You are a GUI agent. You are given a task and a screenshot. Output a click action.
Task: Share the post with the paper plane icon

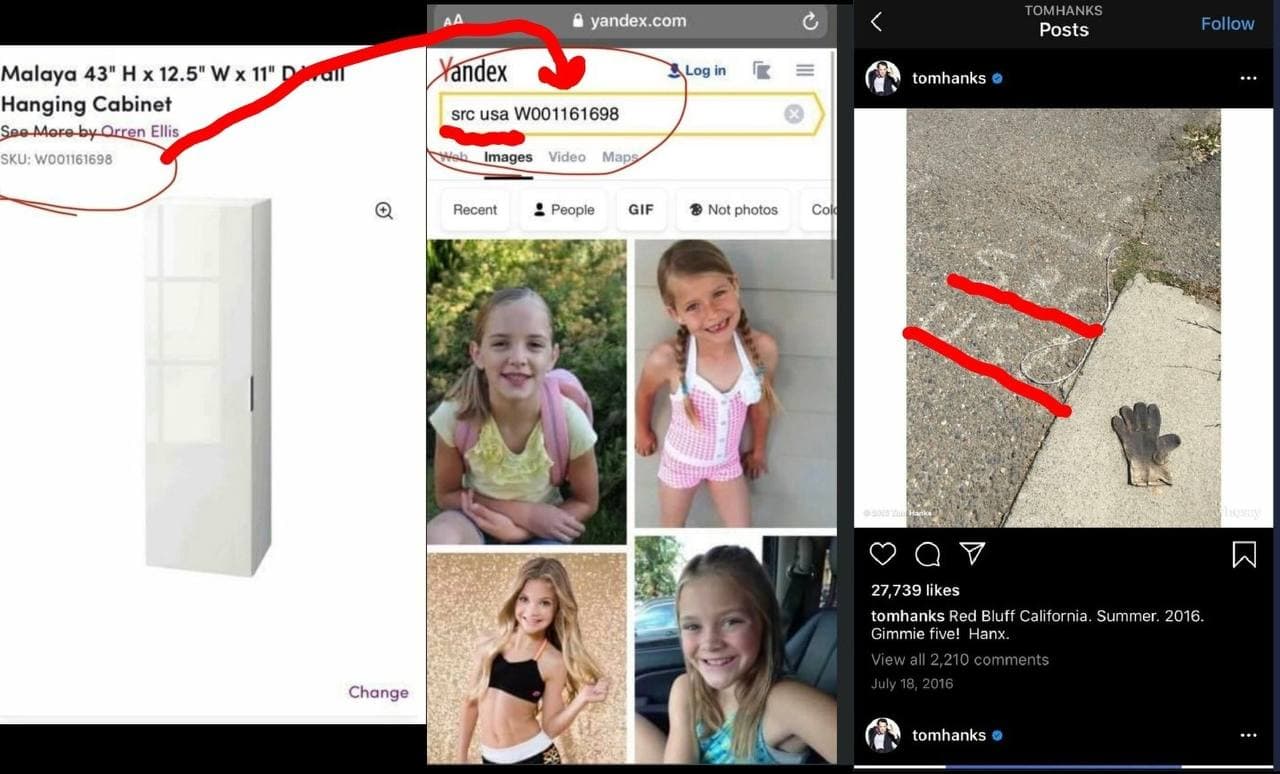[x=972, y=553]
